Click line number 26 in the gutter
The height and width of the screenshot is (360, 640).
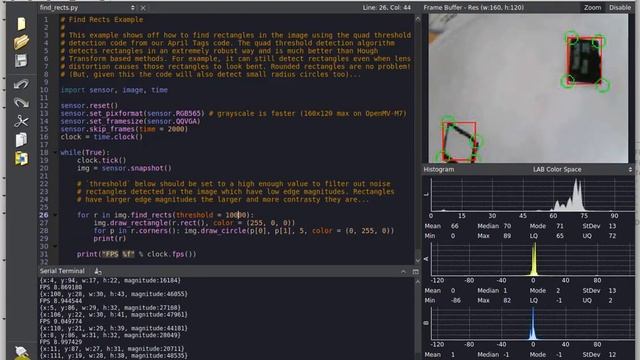44,215
